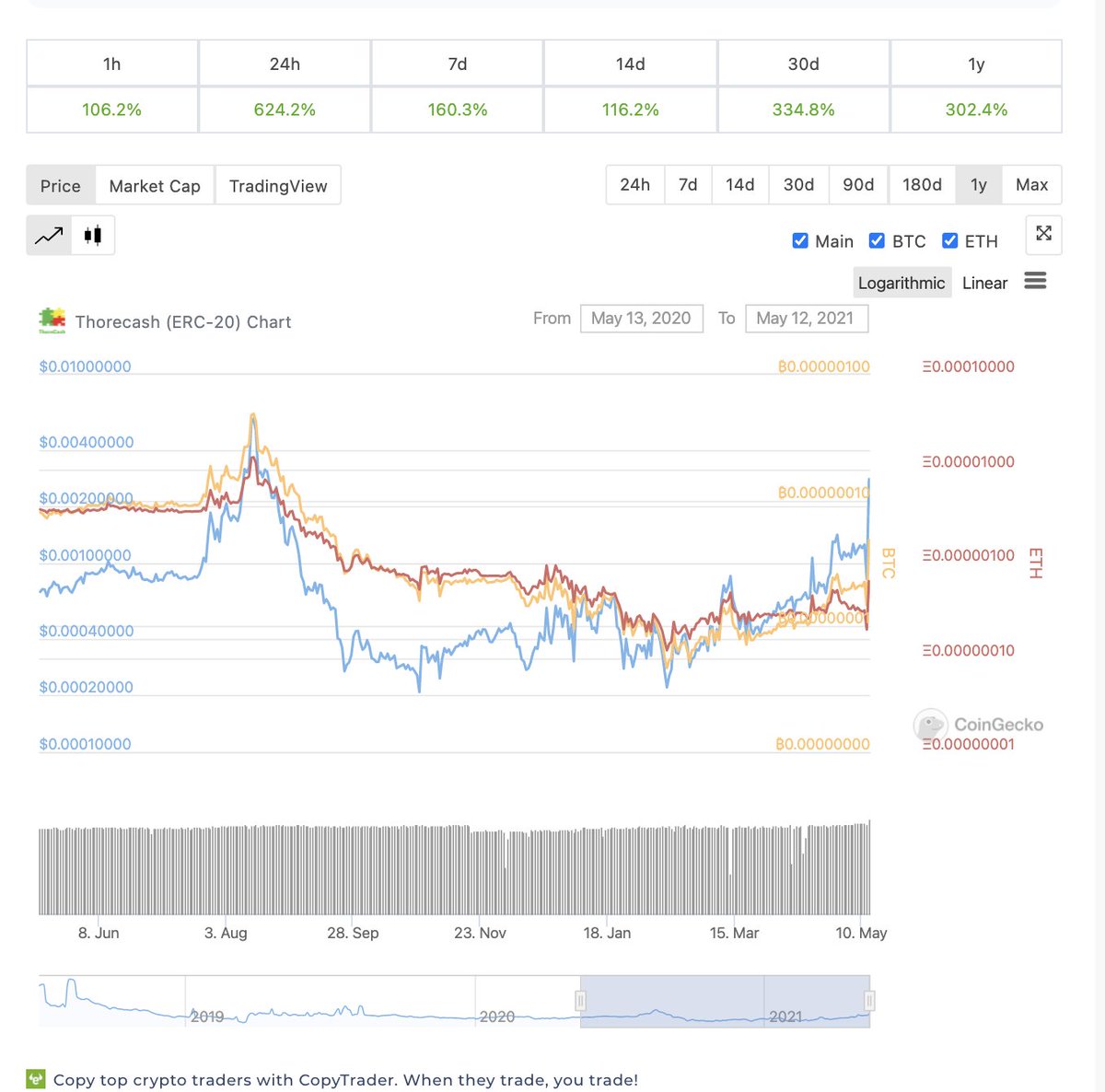Viewport: 1105px width, 1092px height.
Task: Set chart range to 30d
Action: [799, 184]
